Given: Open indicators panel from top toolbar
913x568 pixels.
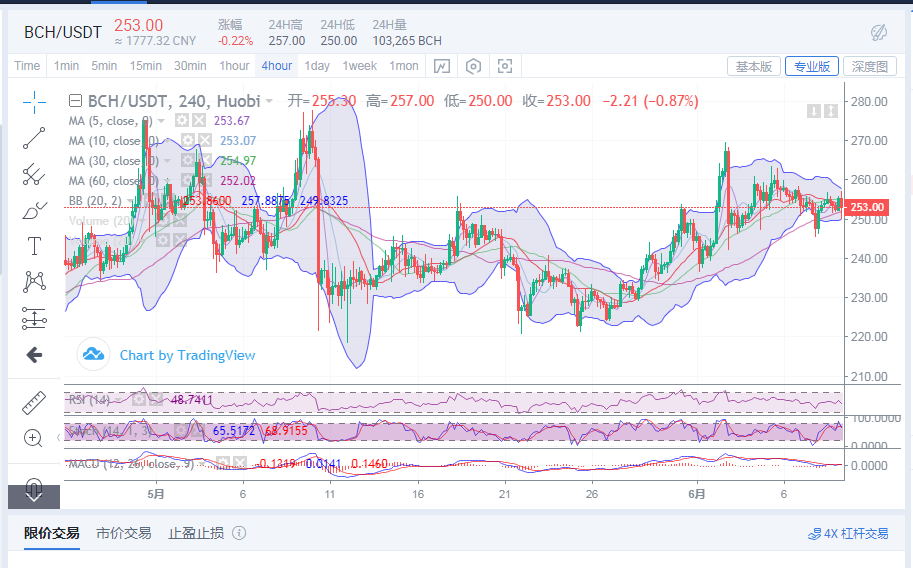Looking at the screenshot, I should pos(442,66).
